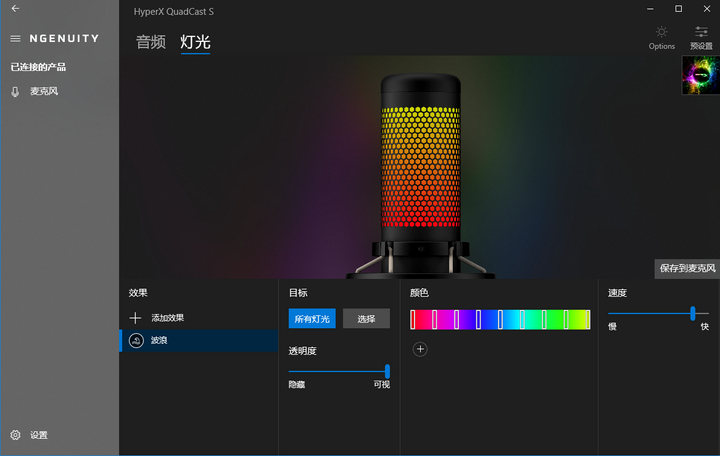Screen dimensions: 720x456
Task: Add a color stop with plus button
Action: pos(420,349)
